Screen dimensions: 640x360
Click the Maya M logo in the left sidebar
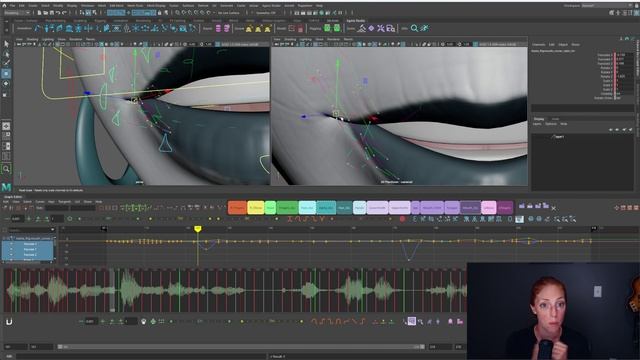(x=6, y=187)
